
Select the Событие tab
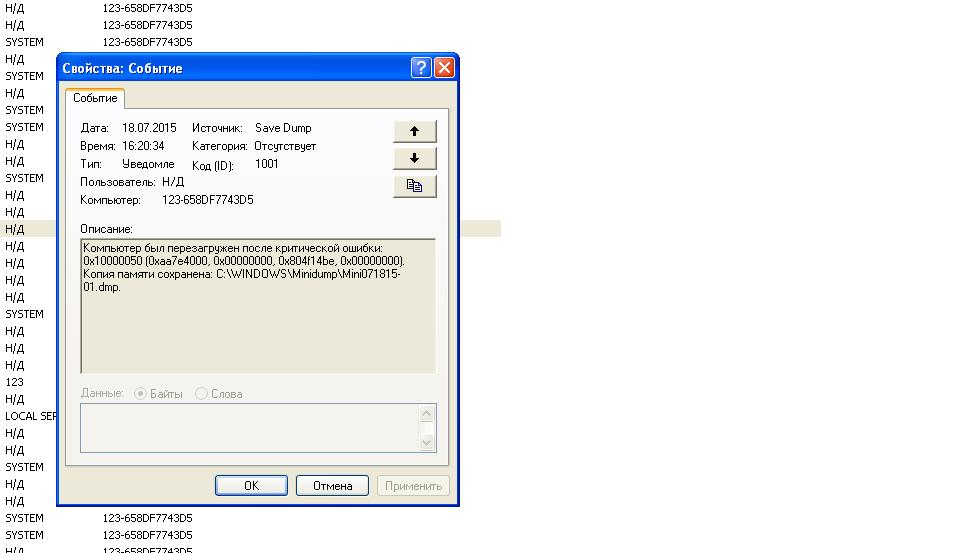pos(95,98)
